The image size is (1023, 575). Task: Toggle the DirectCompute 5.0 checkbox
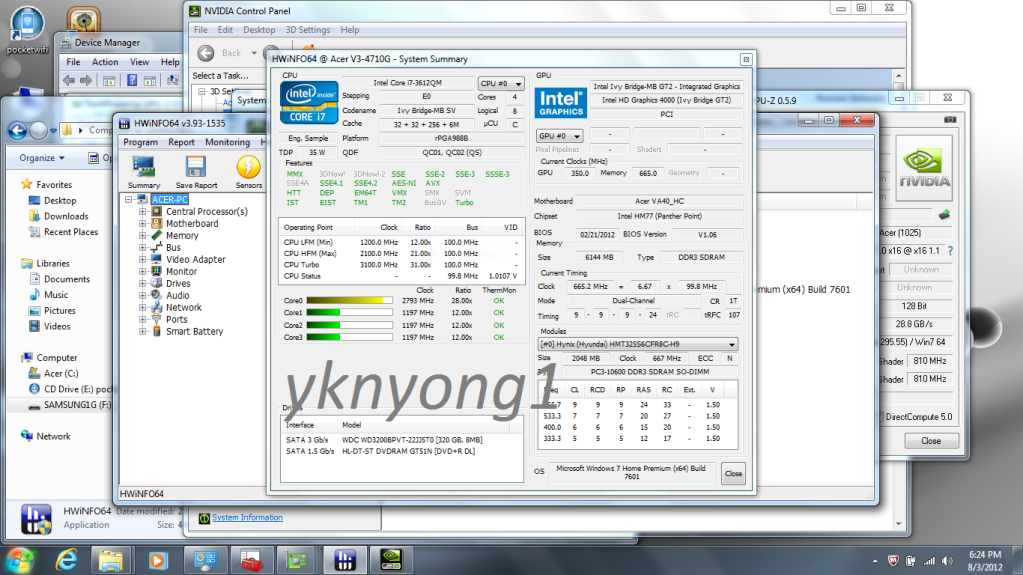pyautogui.click(x=881, y=416)
